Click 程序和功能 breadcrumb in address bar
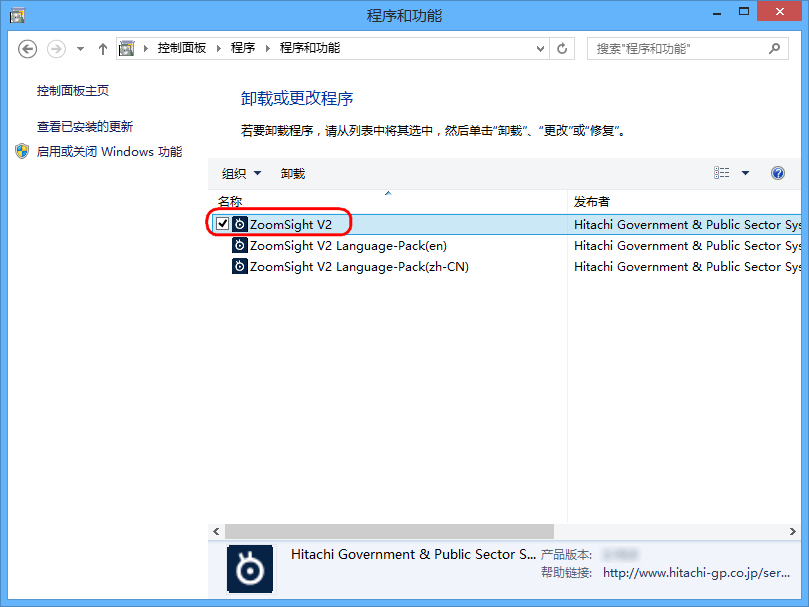This screenshot has height=607, width=809. 310,48
